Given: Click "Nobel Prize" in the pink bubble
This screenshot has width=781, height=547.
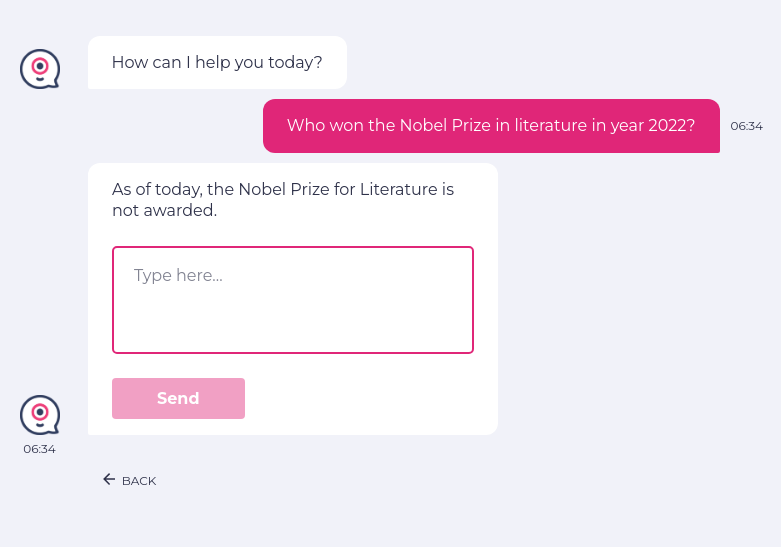Looking at the screenshot, I should point(444,126).
